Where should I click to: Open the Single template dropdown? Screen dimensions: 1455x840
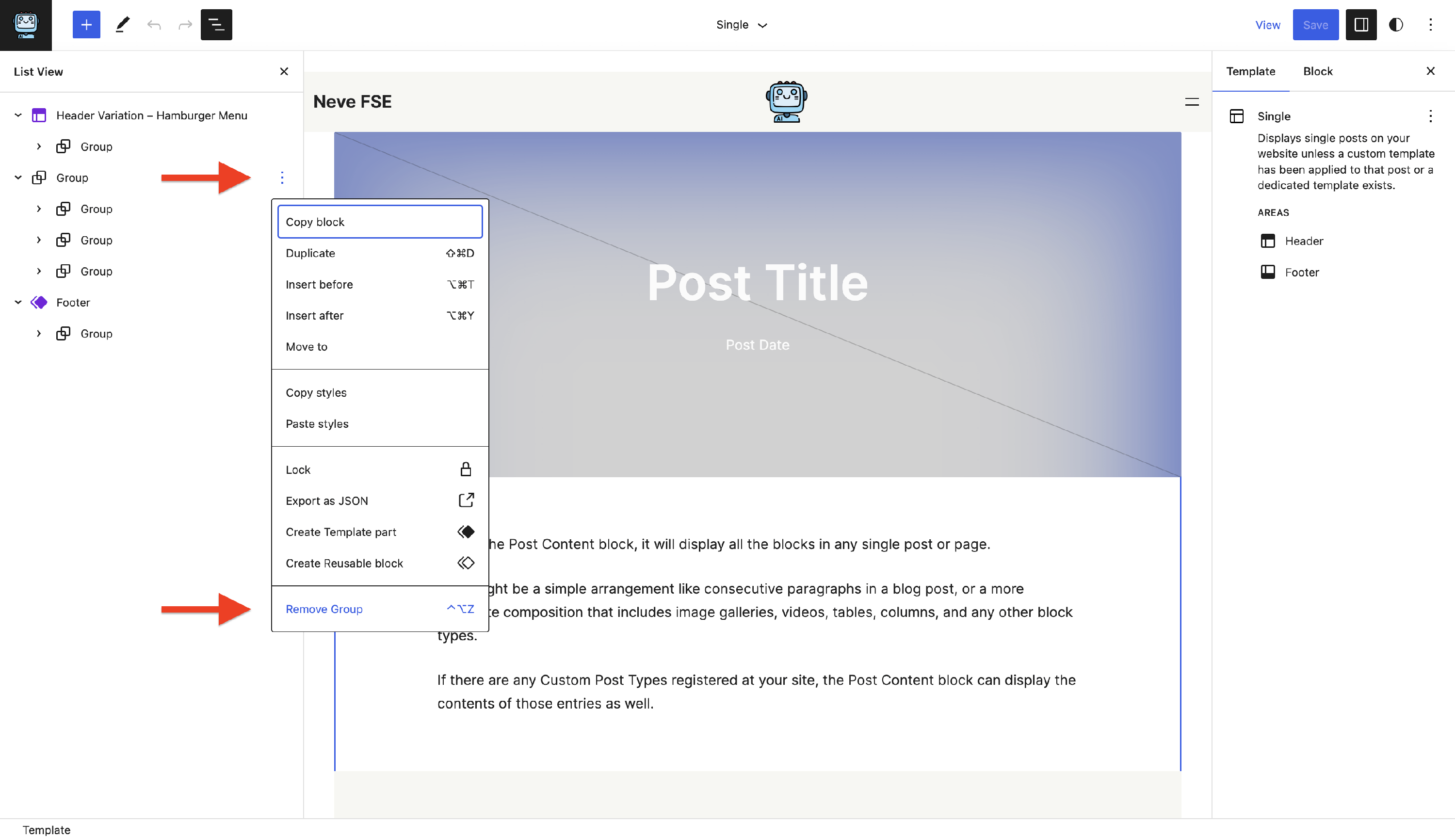pyautogui.click(x=742, y=25)
